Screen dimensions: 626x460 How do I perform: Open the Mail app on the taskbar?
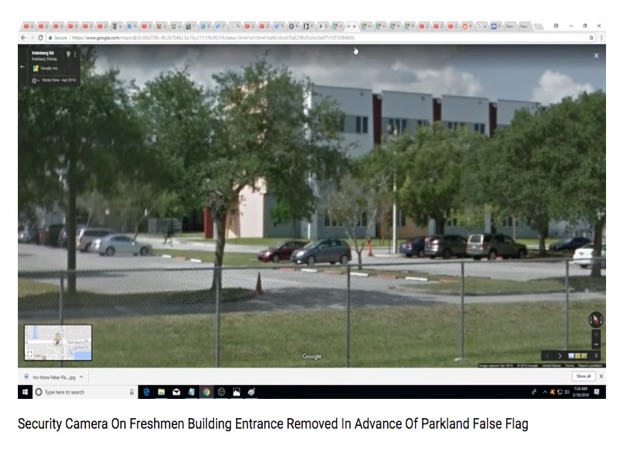(x=176, y=392)
